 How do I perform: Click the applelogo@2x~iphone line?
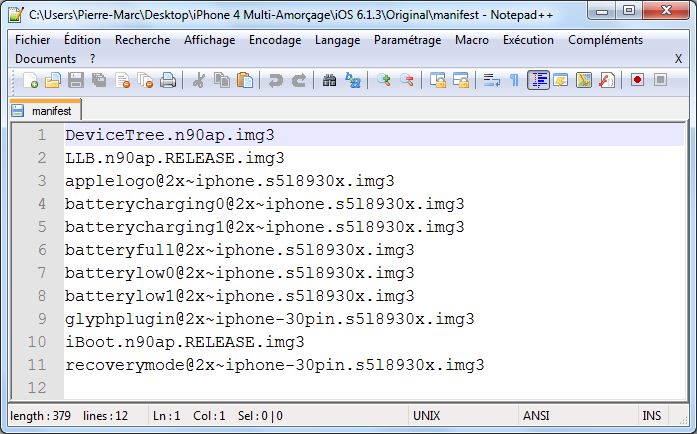point(230,181)
